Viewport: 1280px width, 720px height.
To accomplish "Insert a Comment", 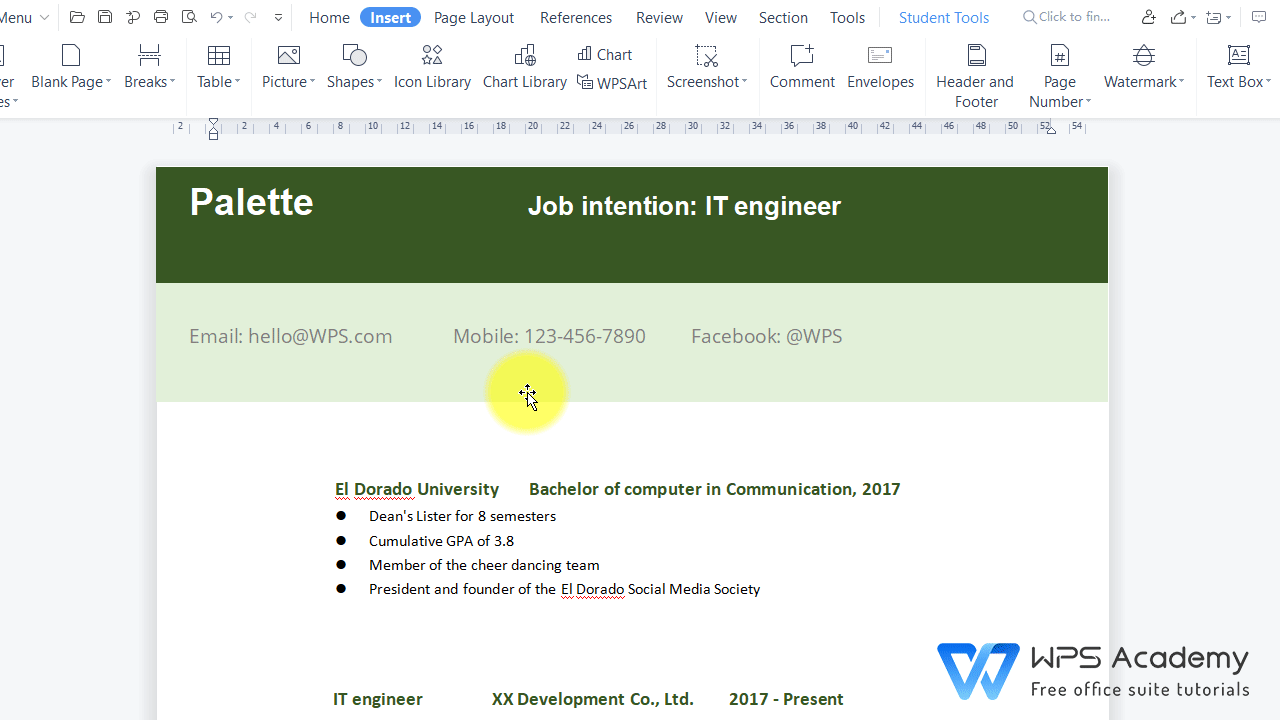I will (802, 67).
